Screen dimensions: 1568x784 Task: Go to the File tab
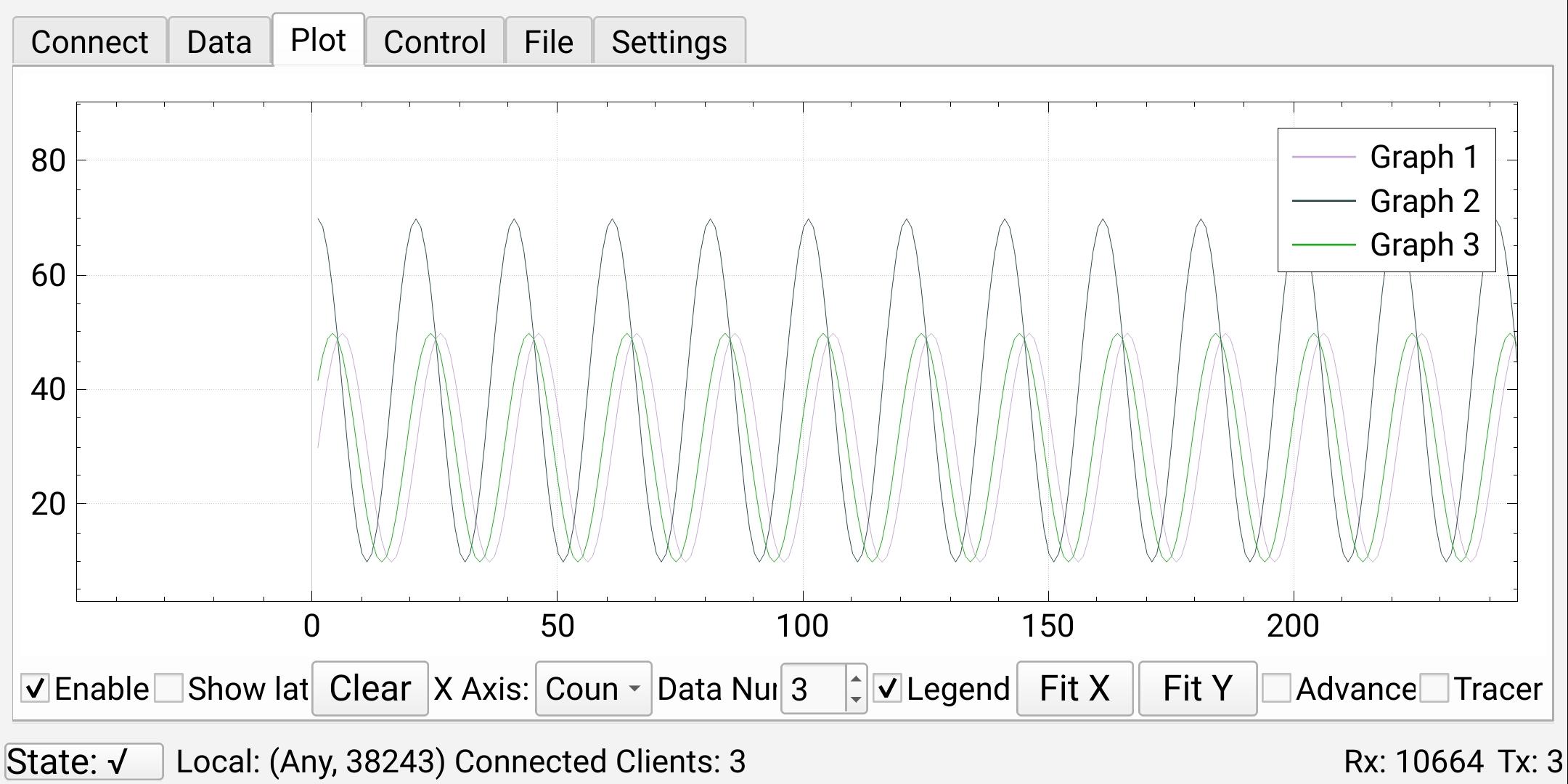pos(548,41)
